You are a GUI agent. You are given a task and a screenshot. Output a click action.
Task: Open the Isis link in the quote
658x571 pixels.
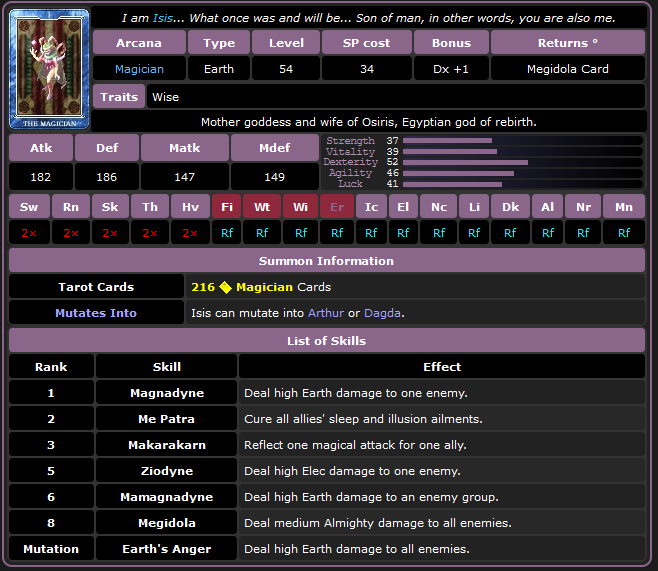coord(163,18)
